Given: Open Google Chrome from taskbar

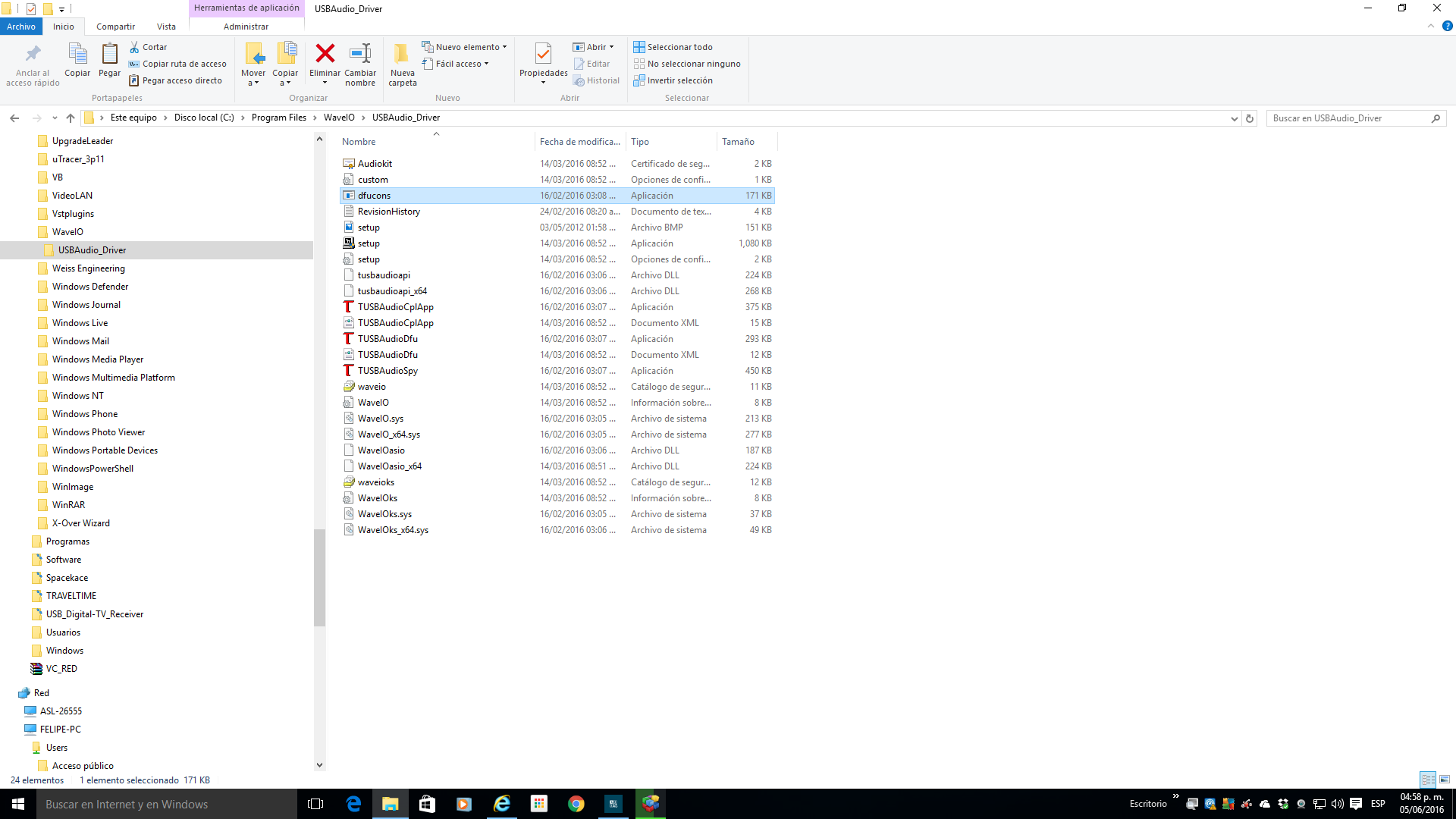Looking at the screenshot, I should point(576,804).
